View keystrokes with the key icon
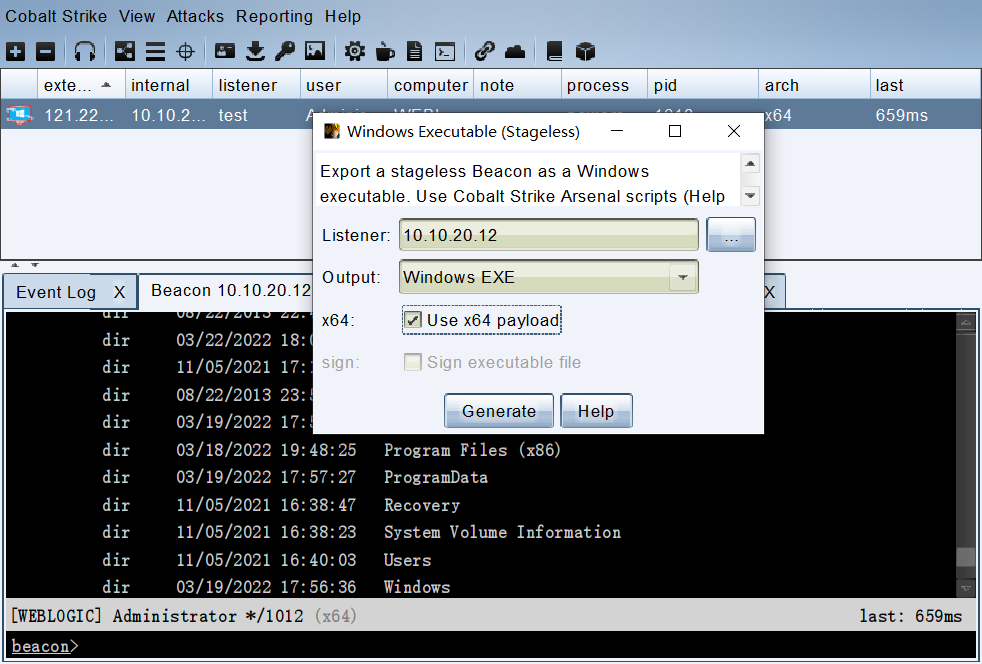 285,51
